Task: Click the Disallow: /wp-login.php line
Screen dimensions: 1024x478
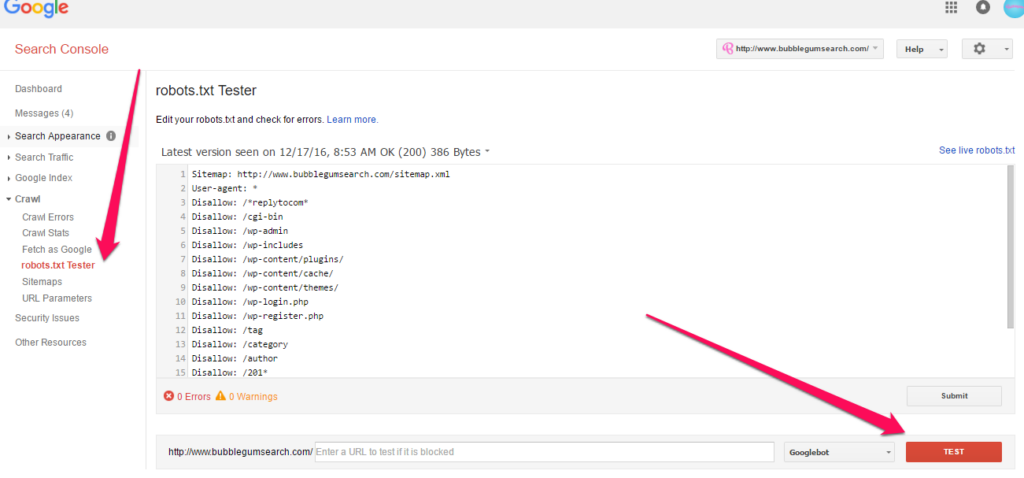Action: click(250, 302)
